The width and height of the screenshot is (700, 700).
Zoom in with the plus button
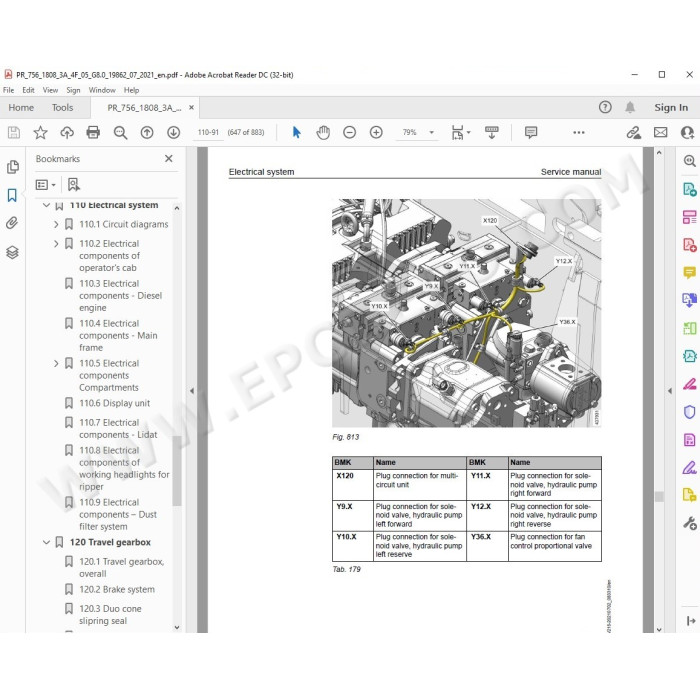tap(376, 132)
